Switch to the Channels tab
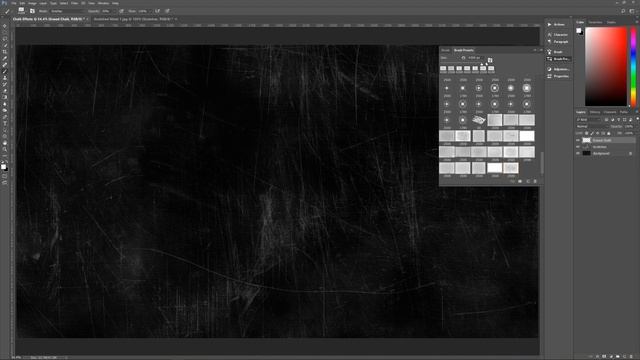 [x=609, y=112]
